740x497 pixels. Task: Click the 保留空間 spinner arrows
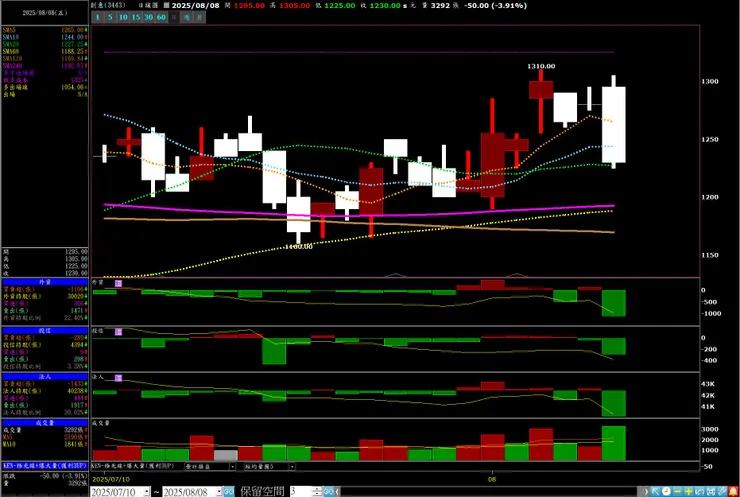point(317,492)
